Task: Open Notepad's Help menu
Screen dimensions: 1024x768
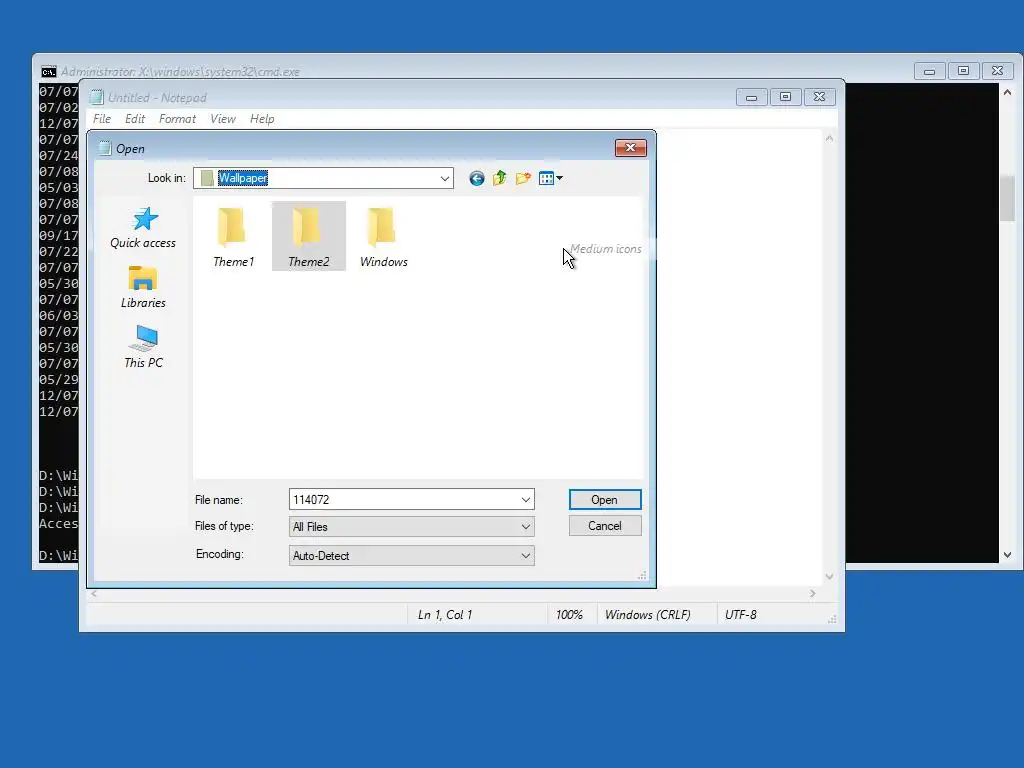Action: pos(262,119)
